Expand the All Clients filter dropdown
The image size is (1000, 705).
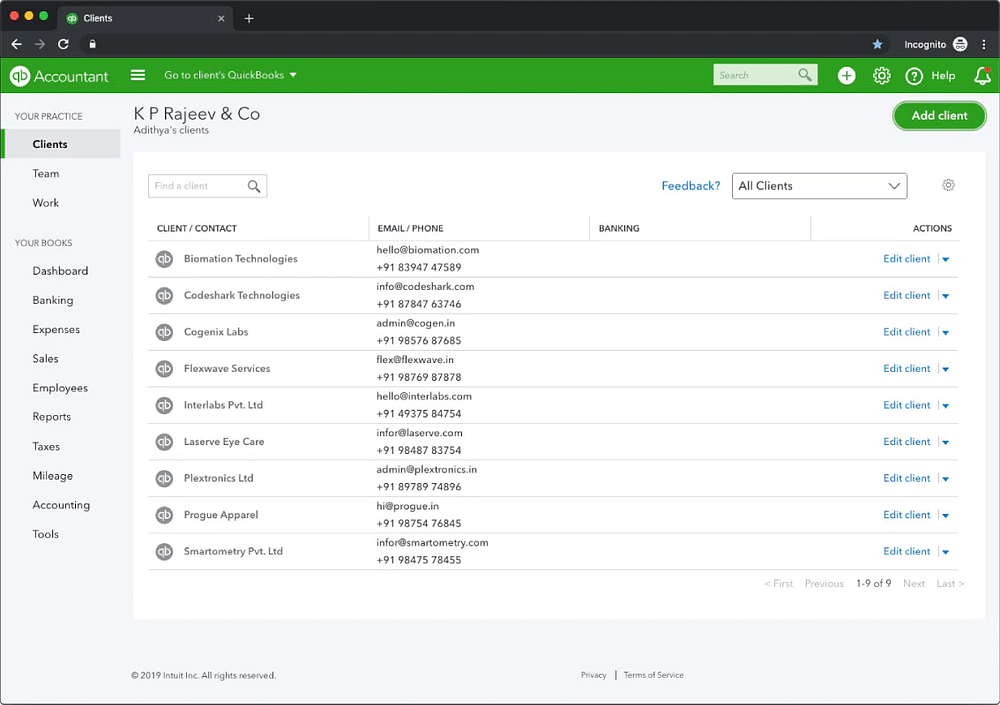[819, 186]
